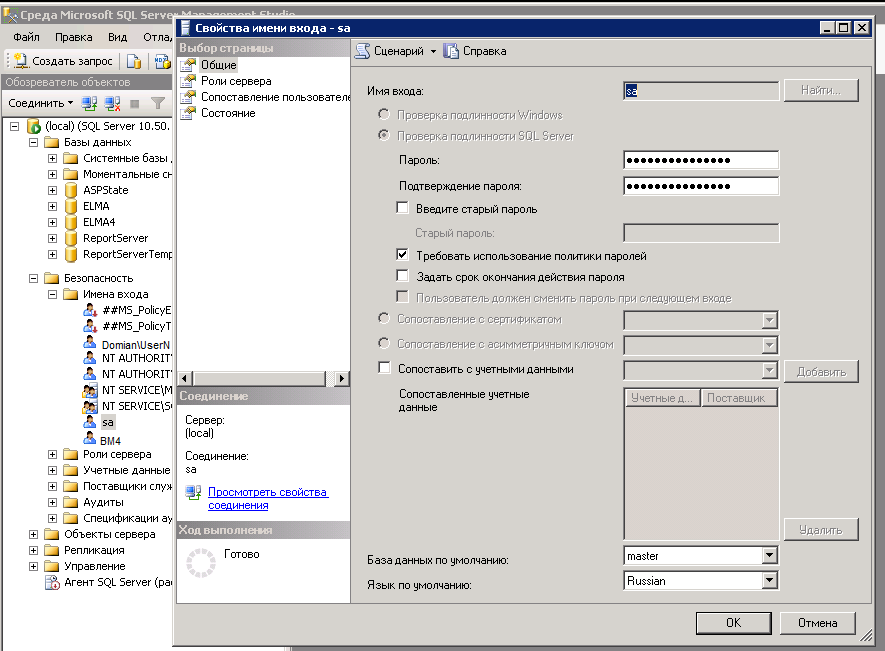Click the disconnect server icon in Object Explorer
The height and width of the screenshot is (651, 885).
point(112,103)
